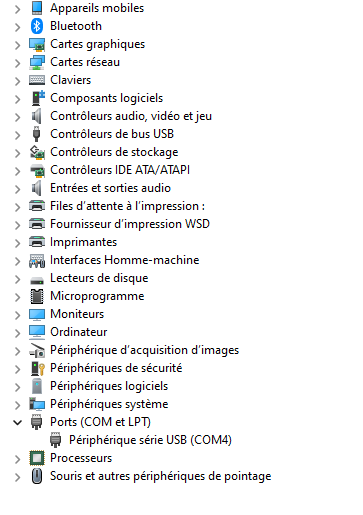363x515 pixels.
Task: Select the Interfaces Homme-machine entry
Action: click(125, 260)
